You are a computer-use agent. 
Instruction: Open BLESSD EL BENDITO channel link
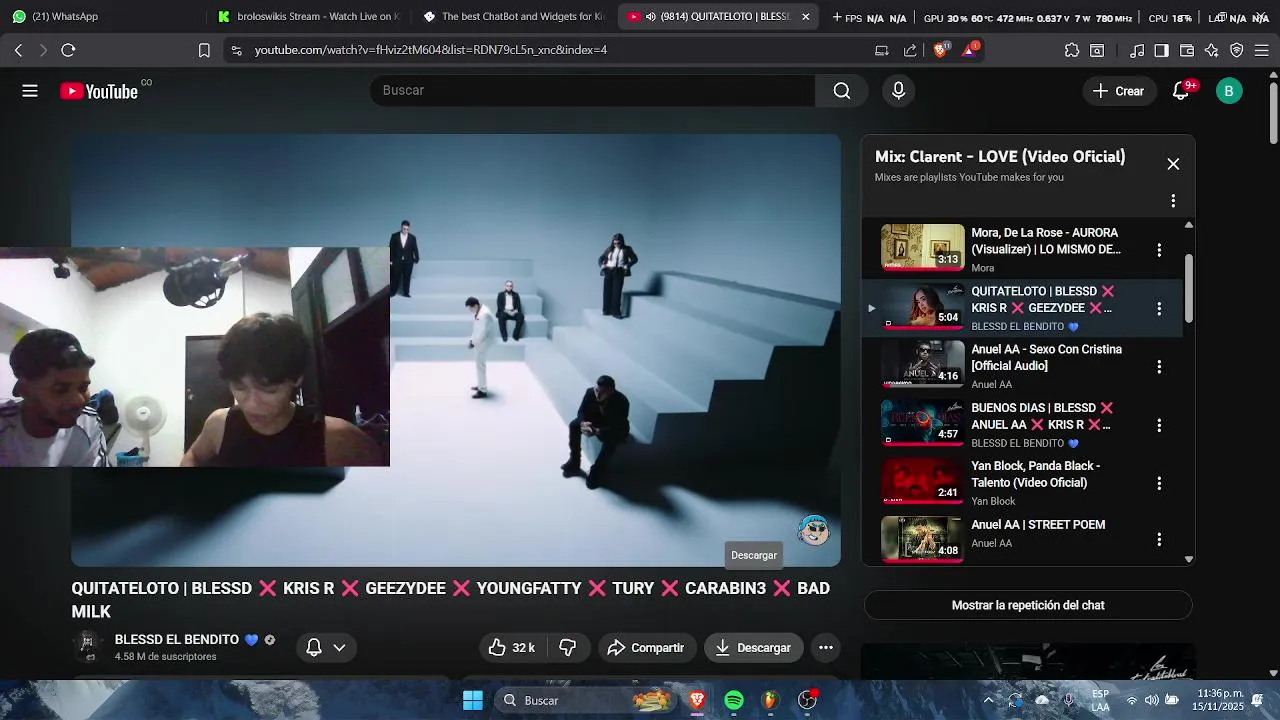(x=176, y=640)
